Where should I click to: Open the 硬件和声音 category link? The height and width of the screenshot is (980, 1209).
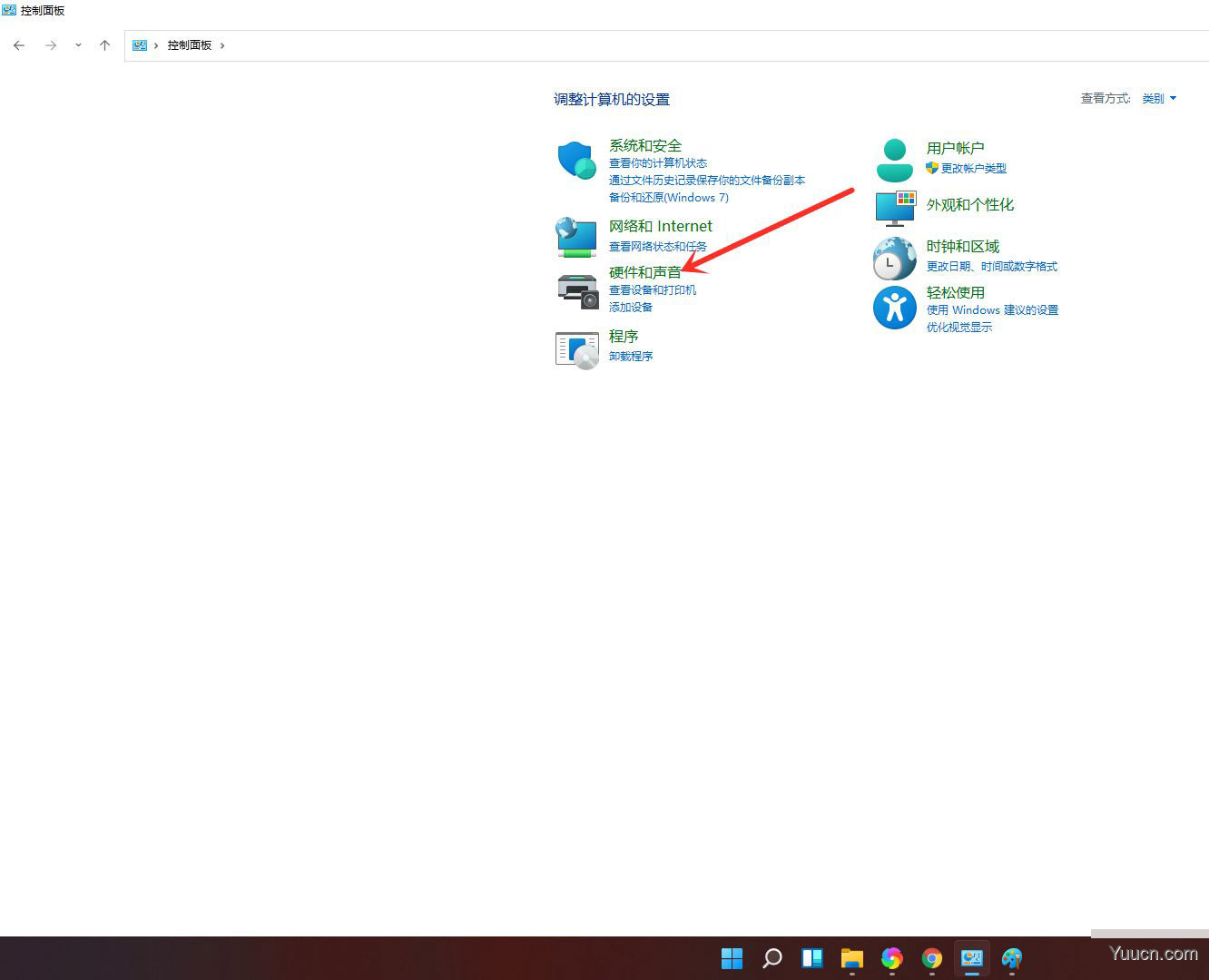click(644, 272)
